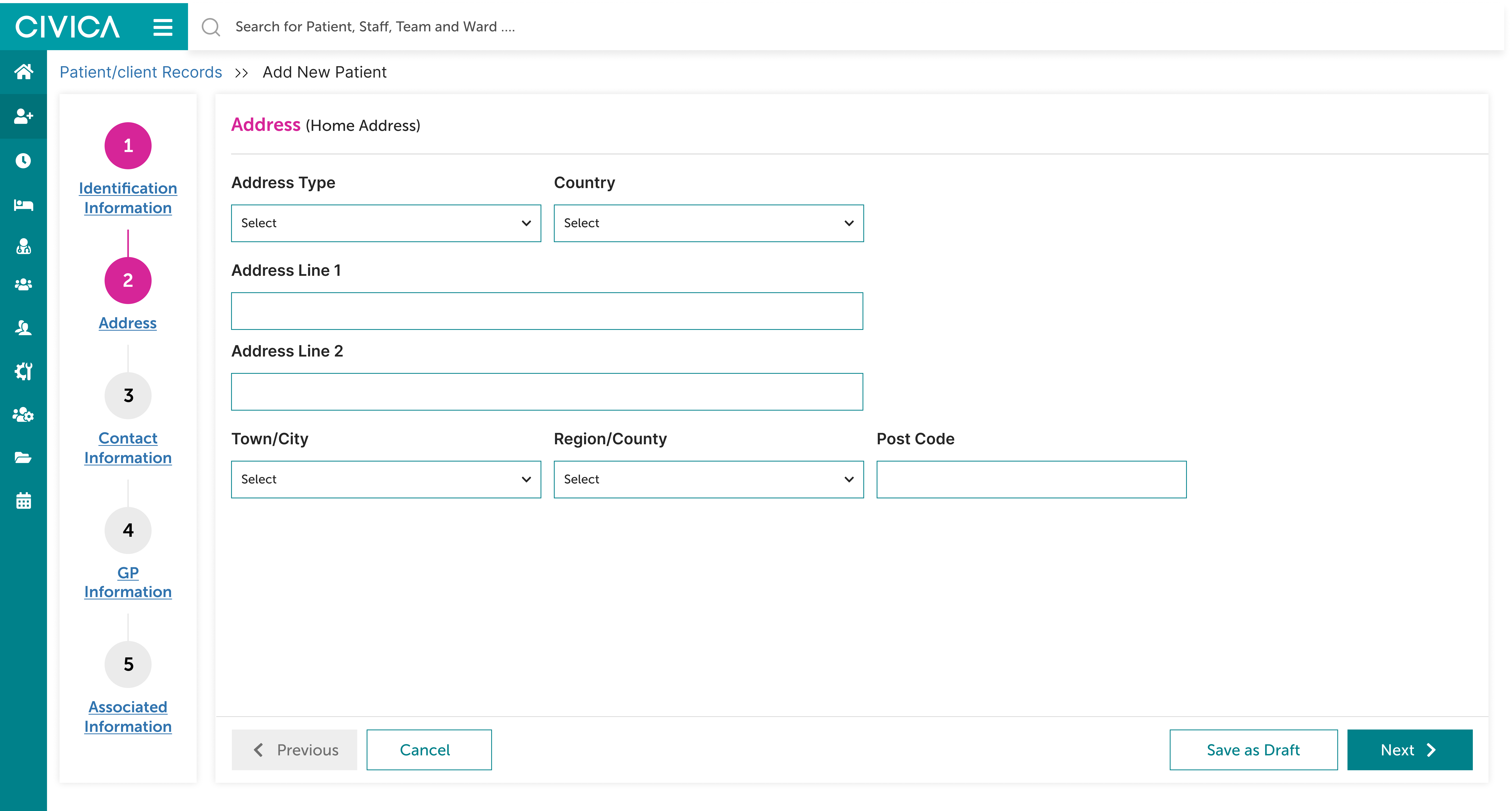Open the calendar sidebar icon

click(x=24, y=501)
